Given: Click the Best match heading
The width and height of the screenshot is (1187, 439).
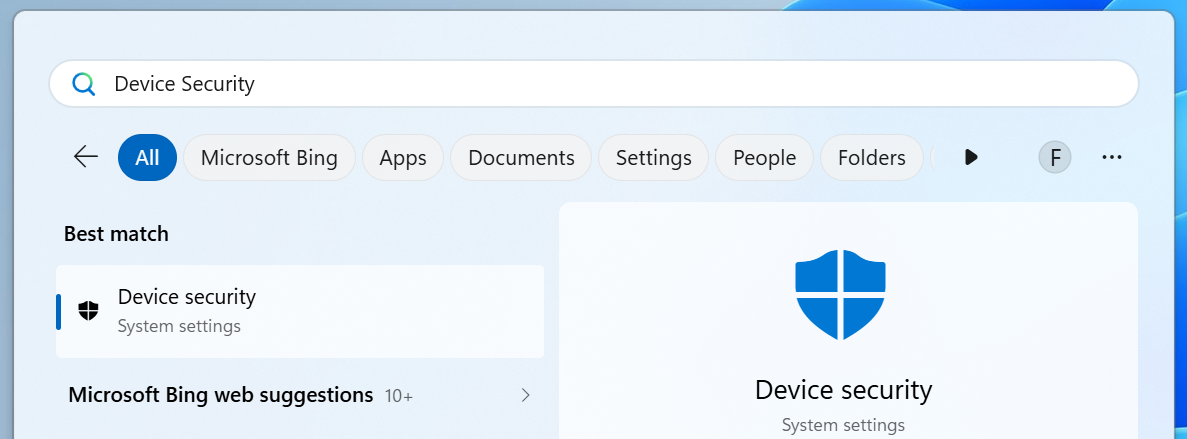Looking at the screenshot, I should (116, 234).
